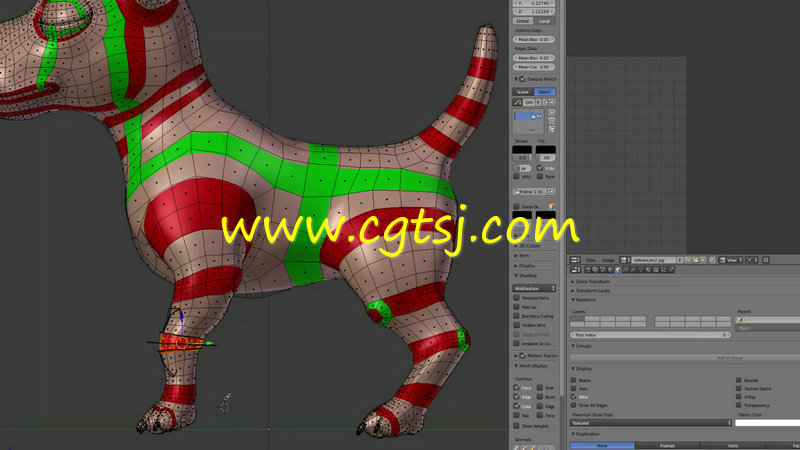Click the first layer button in Layers grid
This screenshot has height=450, width=800.
pos(577,319)
